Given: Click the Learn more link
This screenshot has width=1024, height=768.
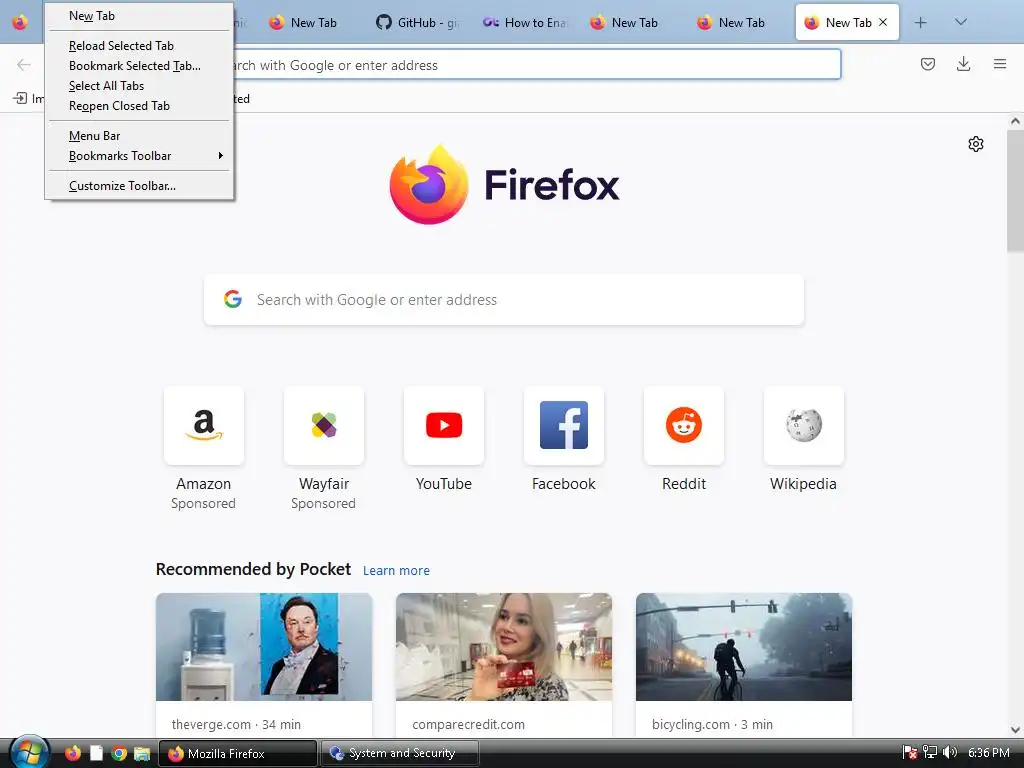Looking at the screenshot, I should click(x=396, y=571).
